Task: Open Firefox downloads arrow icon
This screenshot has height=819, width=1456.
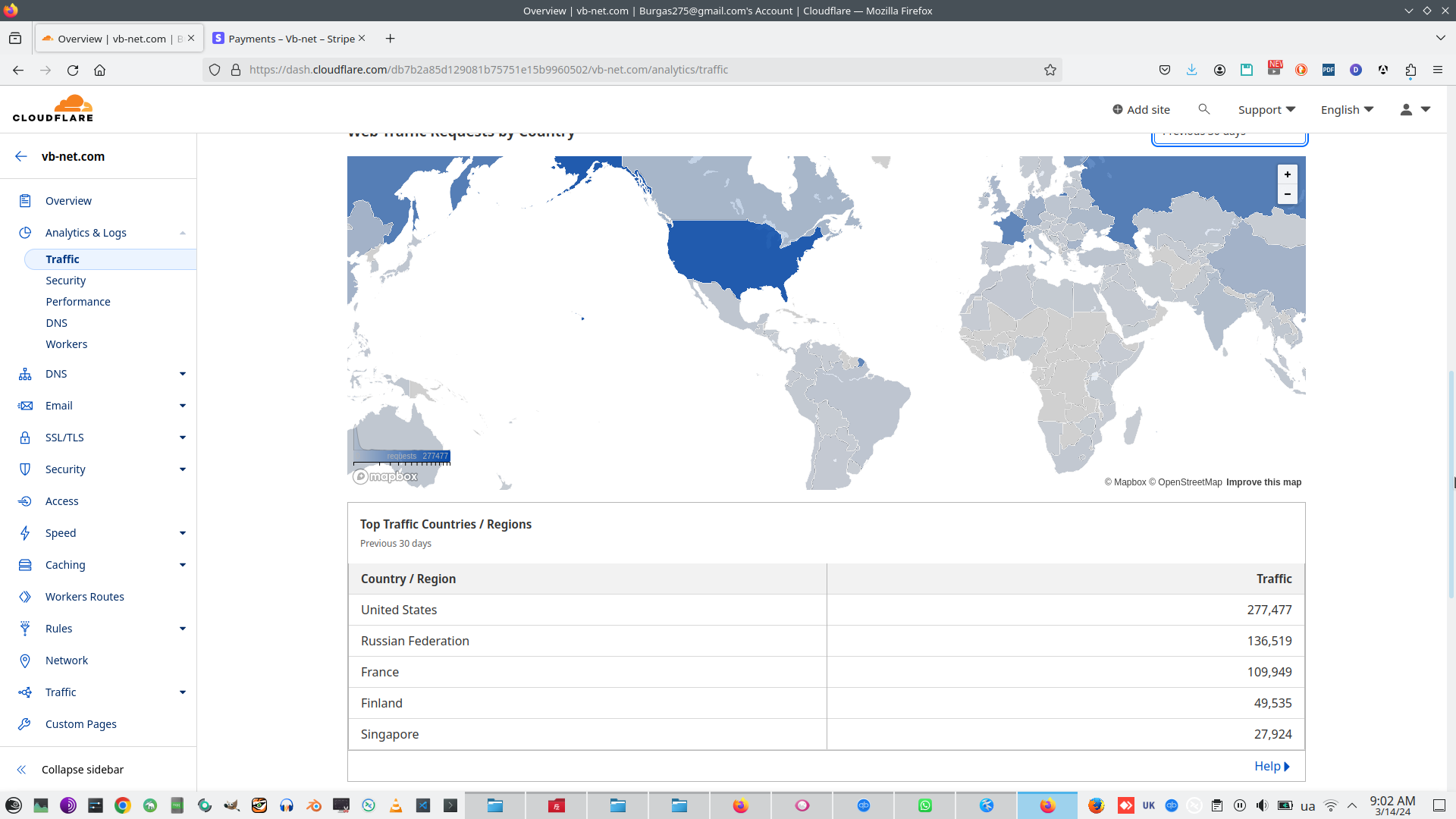Action: click(x=1191, y=70)
